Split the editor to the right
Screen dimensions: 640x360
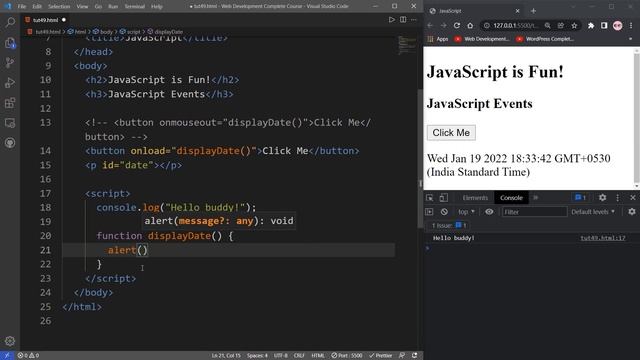click(x=403, y=20)
